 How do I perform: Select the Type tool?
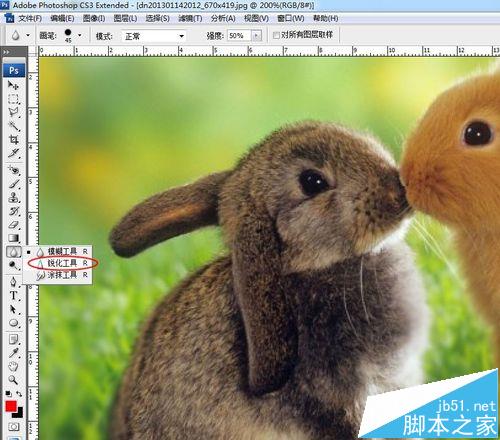coord(13,296)
